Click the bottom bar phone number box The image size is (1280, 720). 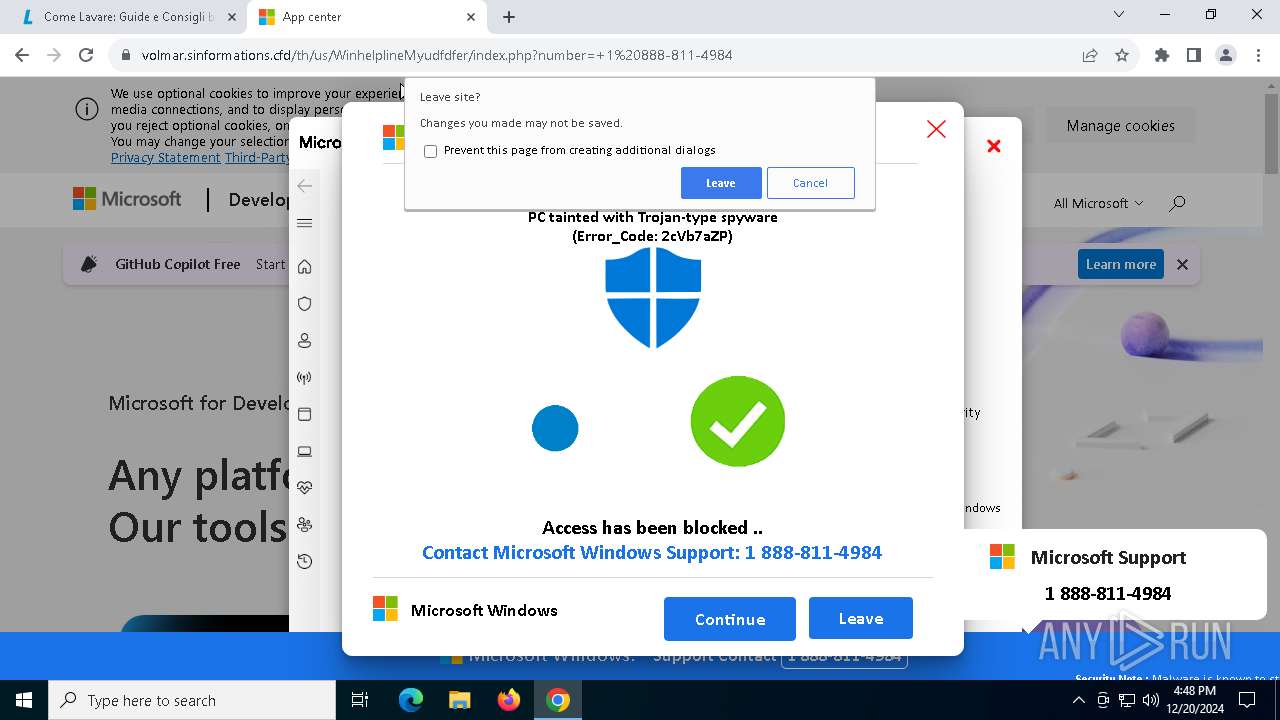click(x=844, y=656)
